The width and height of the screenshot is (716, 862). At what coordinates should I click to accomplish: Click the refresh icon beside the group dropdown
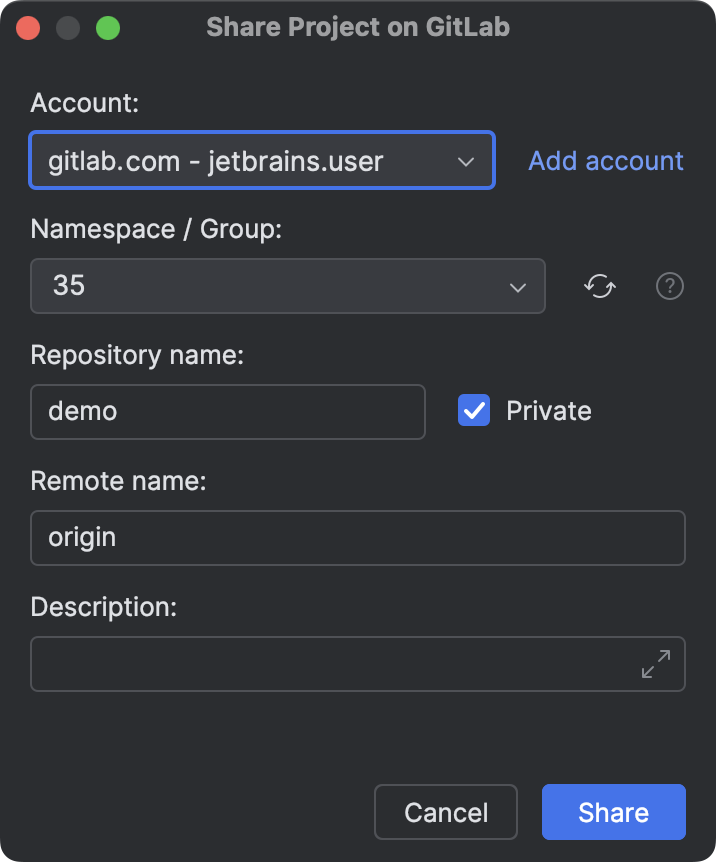[x=599, y=286]
